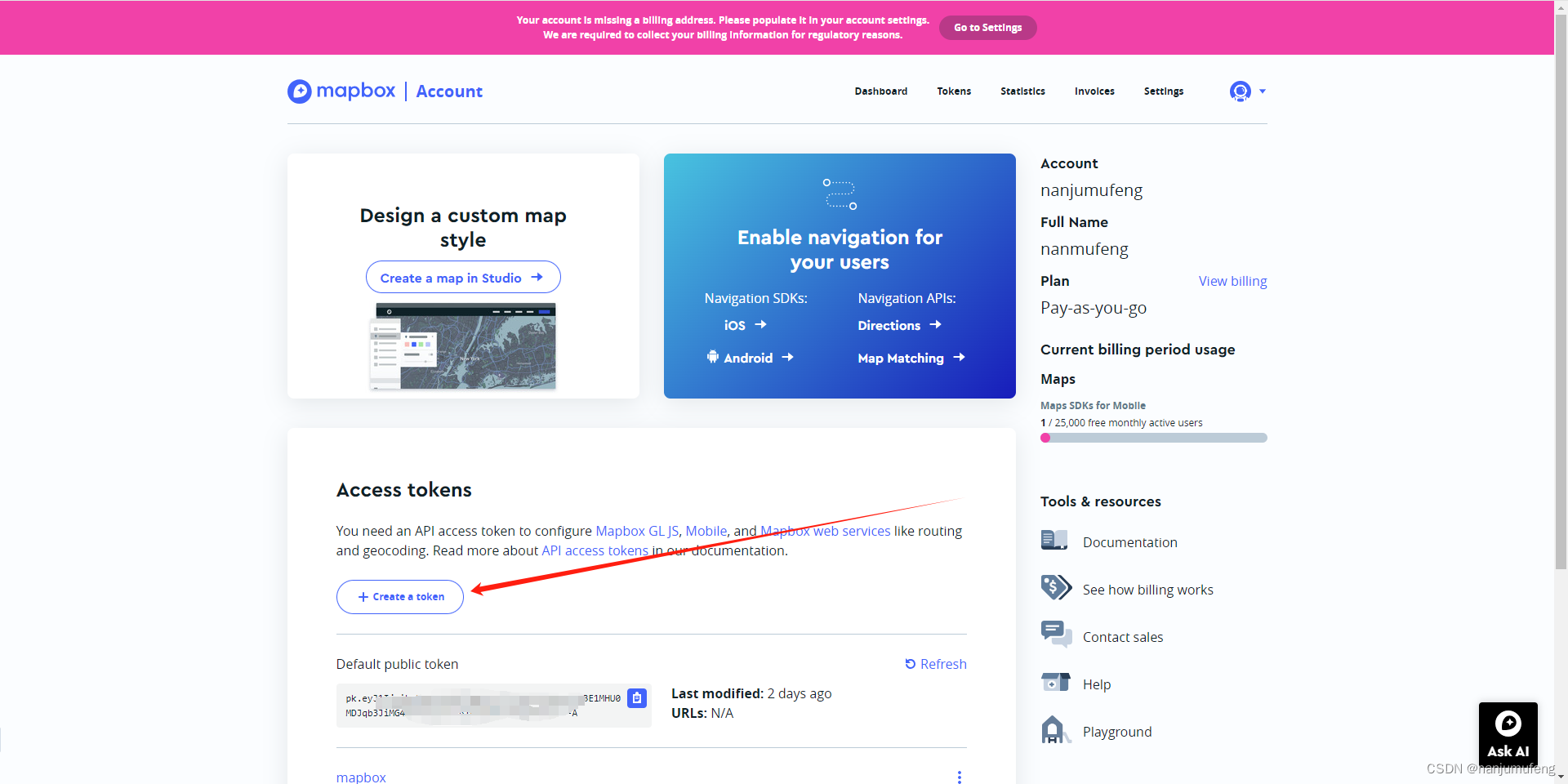Switch to the Tokens page
This screenshot has width=1568, height=784.
(x=953, y=91)
